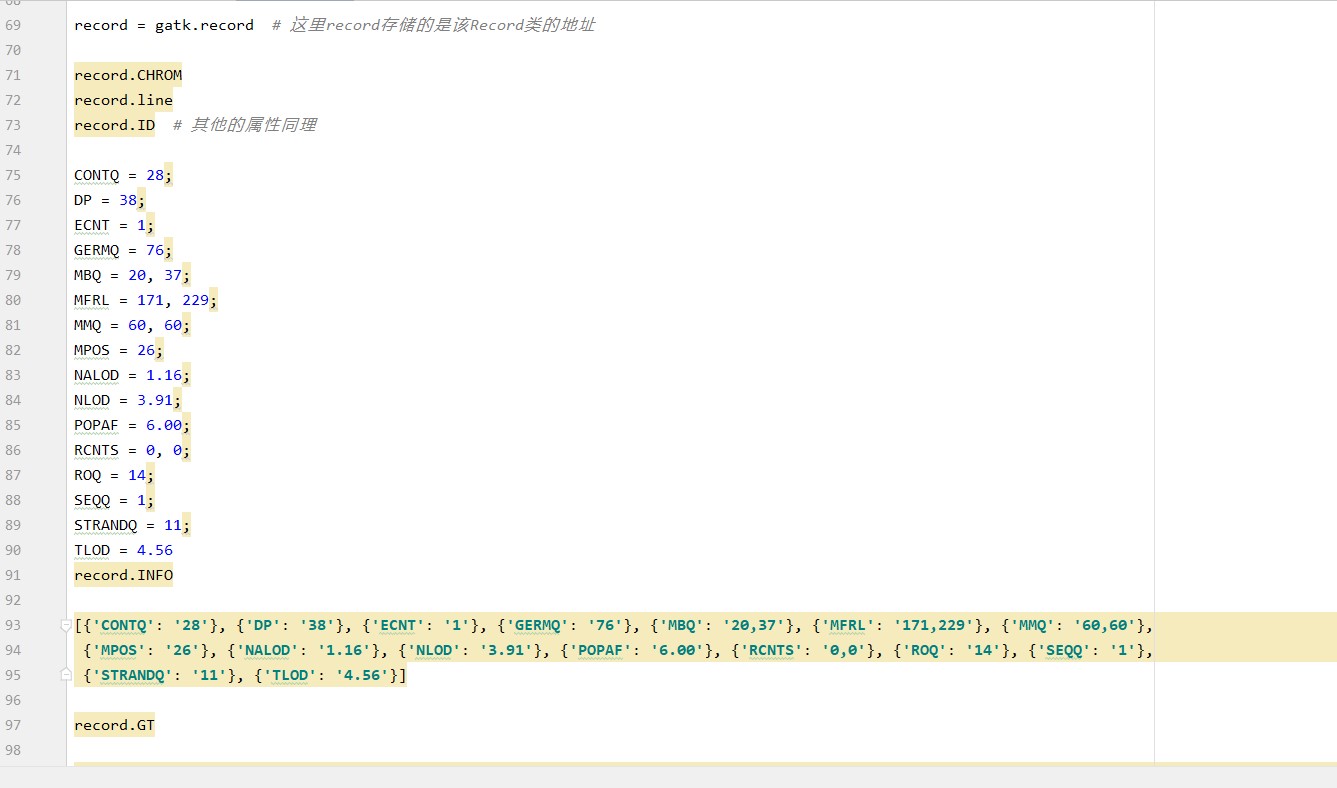Click the {'TLOD': '4.56'} dictionary entry
Viewport: 1337px width, 788px height.
click(x=324, y=675)
